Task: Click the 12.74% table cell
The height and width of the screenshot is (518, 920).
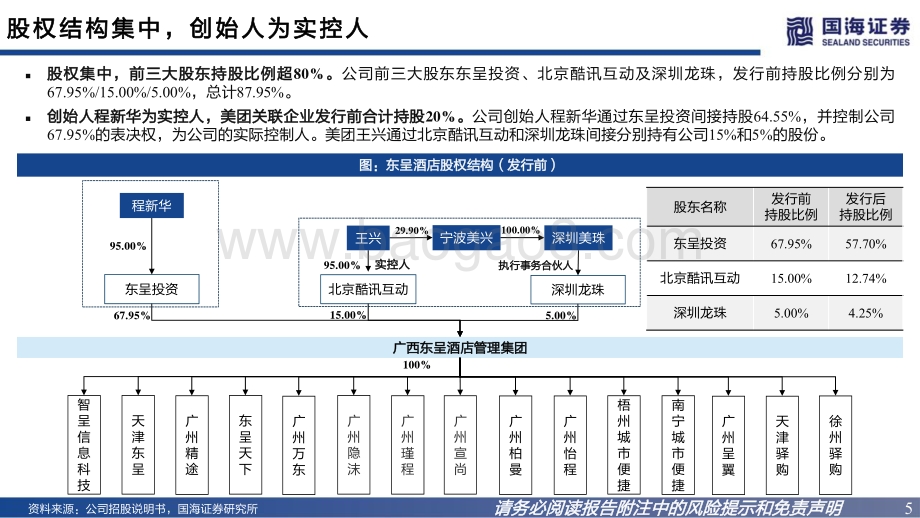Action: [865, 278]
